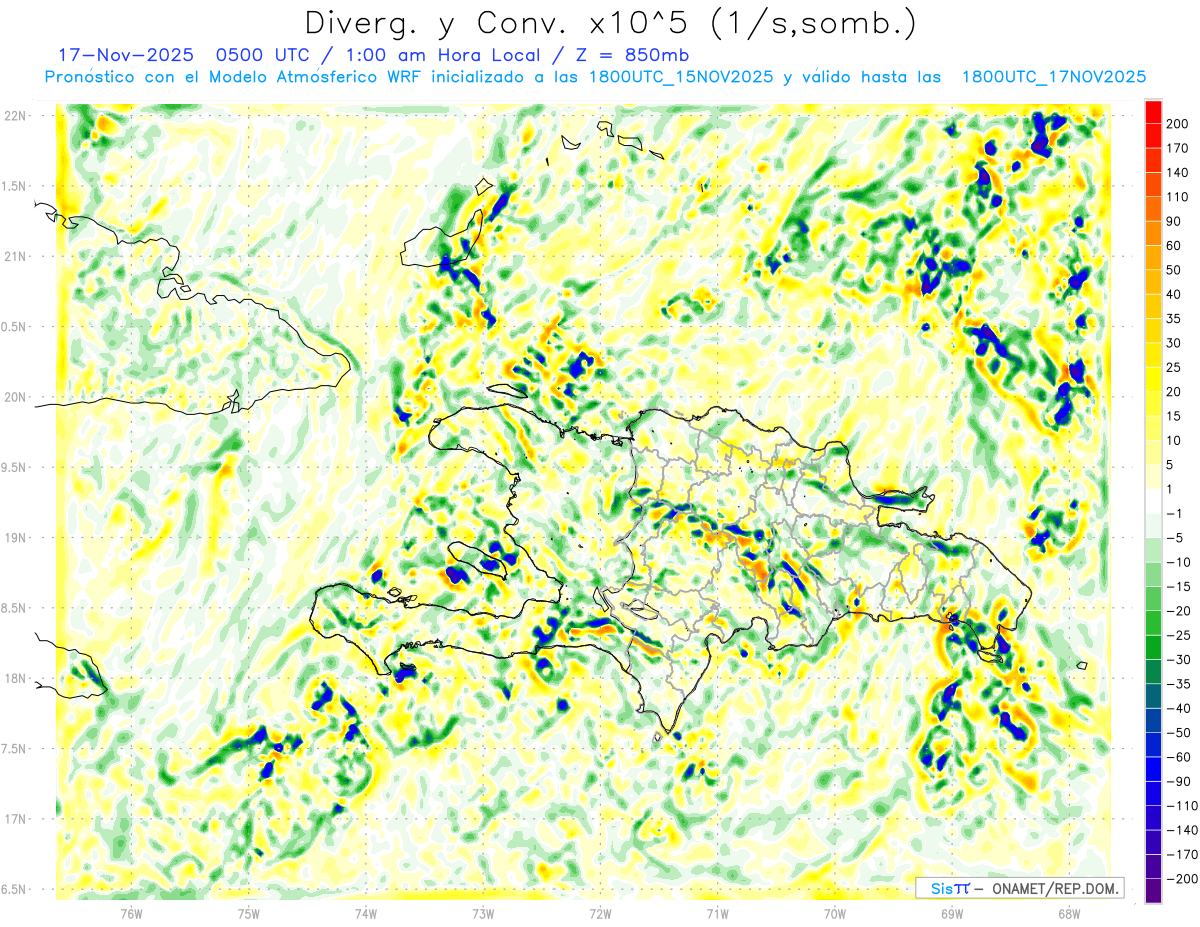
Task: Click the '69W' longitude label
Action: pyautogui.click(x=951, y=912)
